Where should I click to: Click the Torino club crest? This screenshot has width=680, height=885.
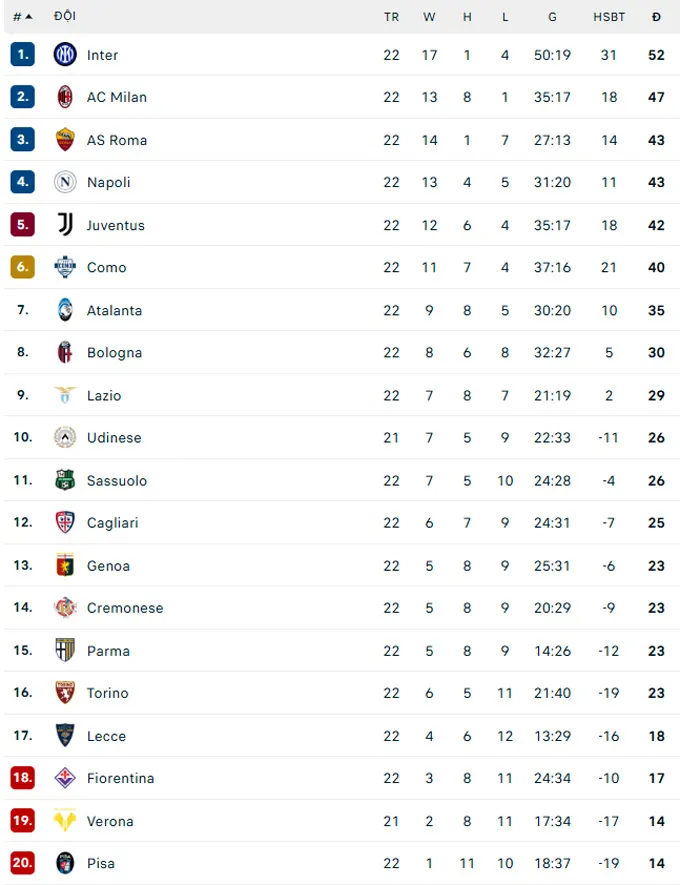(65, 693)
